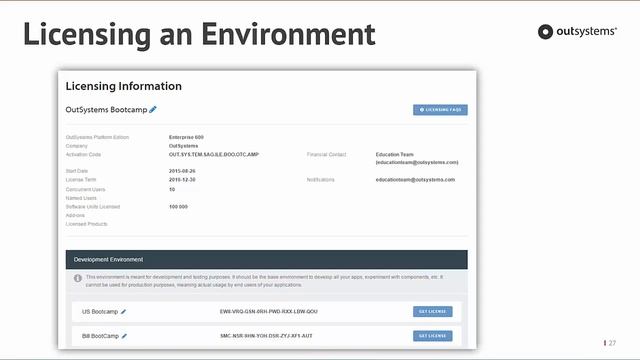Click the OutSystems Platform Edition label
The image size is (640, 360).
pos(97,137)
